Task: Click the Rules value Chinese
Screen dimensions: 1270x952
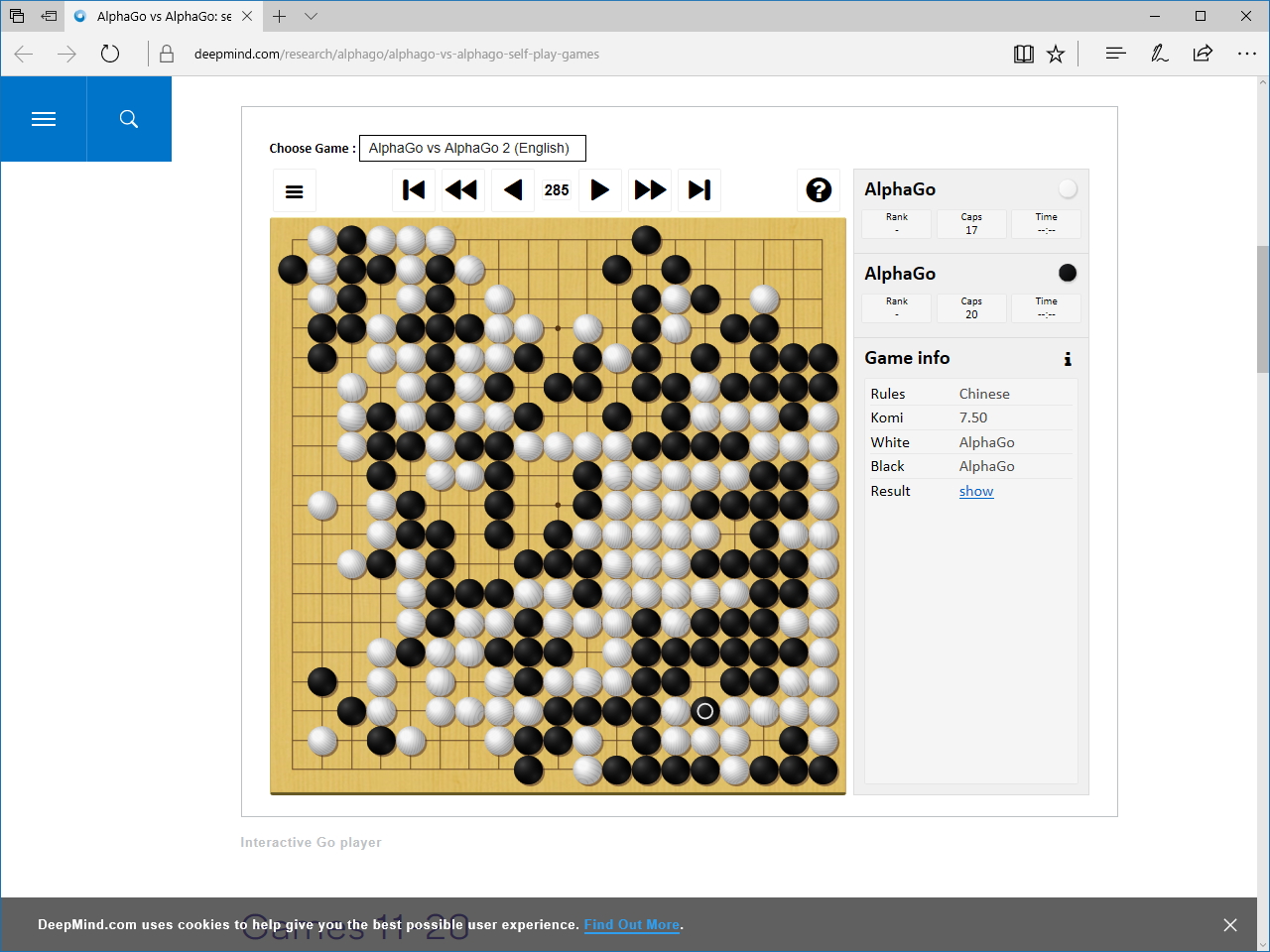Action: pos(984,394)
